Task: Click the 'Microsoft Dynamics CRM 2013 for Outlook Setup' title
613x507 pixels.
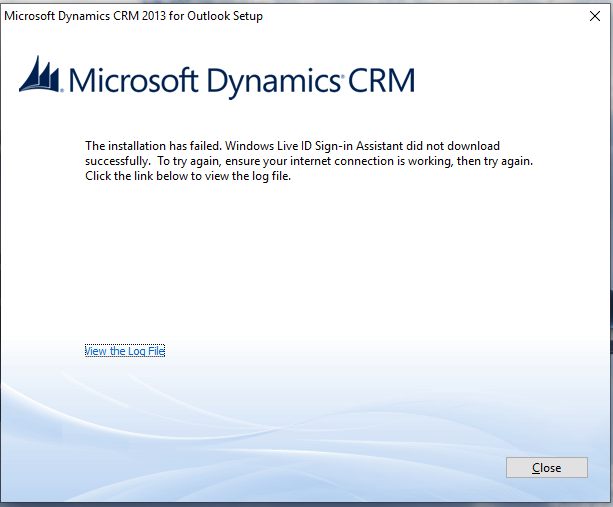Action: click(133, 16)
